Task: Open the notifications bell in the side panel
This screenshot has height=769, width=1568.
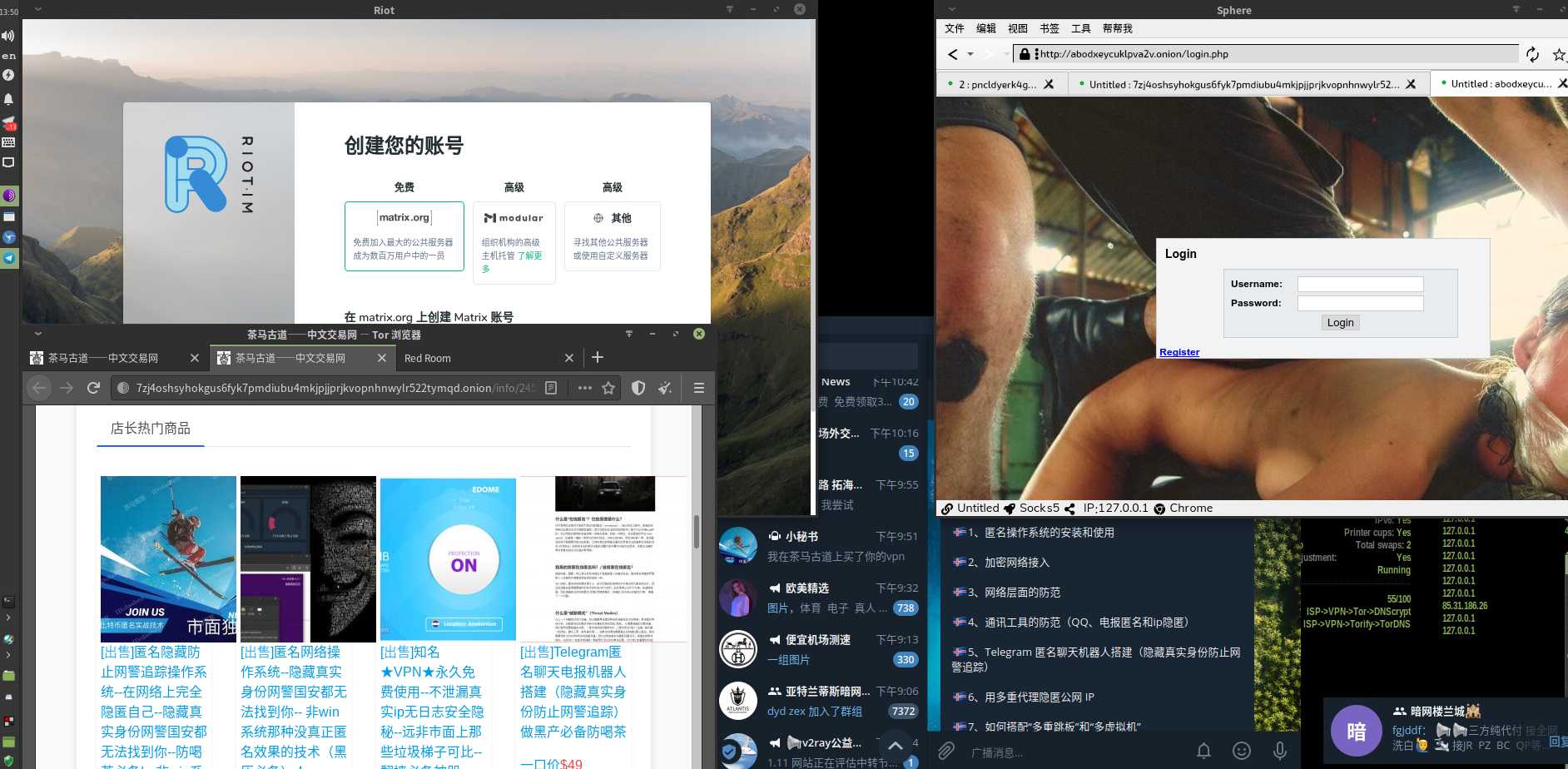Action: [8, 99]
